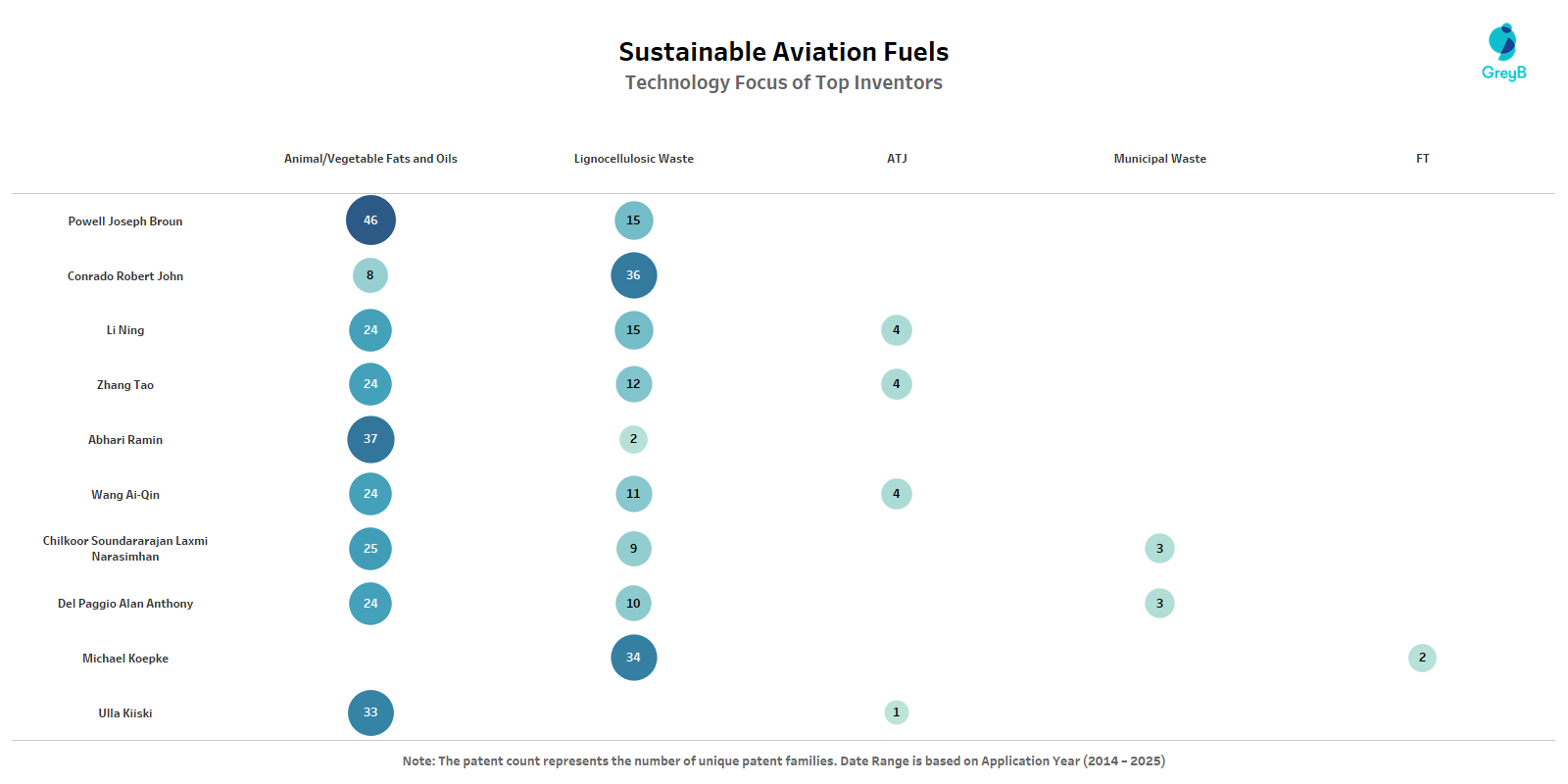Screen dimensions: 1568x784
Task: Select Del Paggio's Municipal Waste bubble
Action: pyautogui.click(x=1159, y=604)
